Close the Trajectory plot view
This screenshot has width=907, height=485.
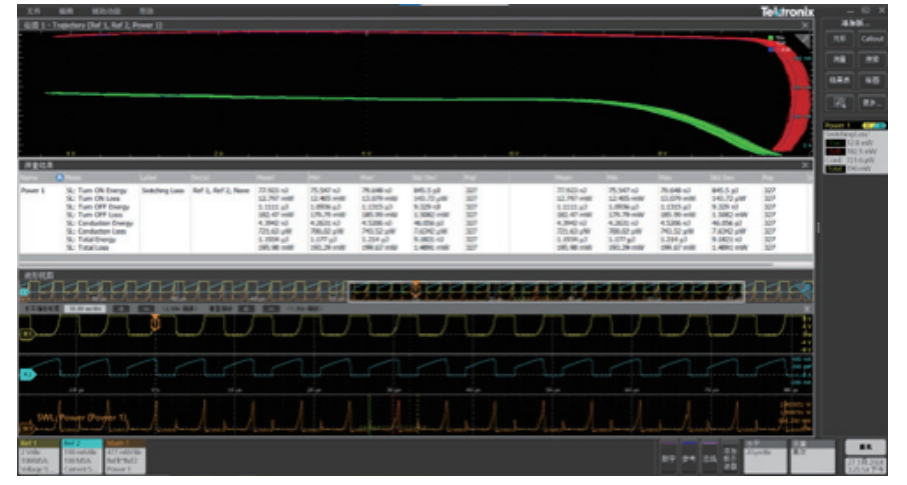coord(807,24)
